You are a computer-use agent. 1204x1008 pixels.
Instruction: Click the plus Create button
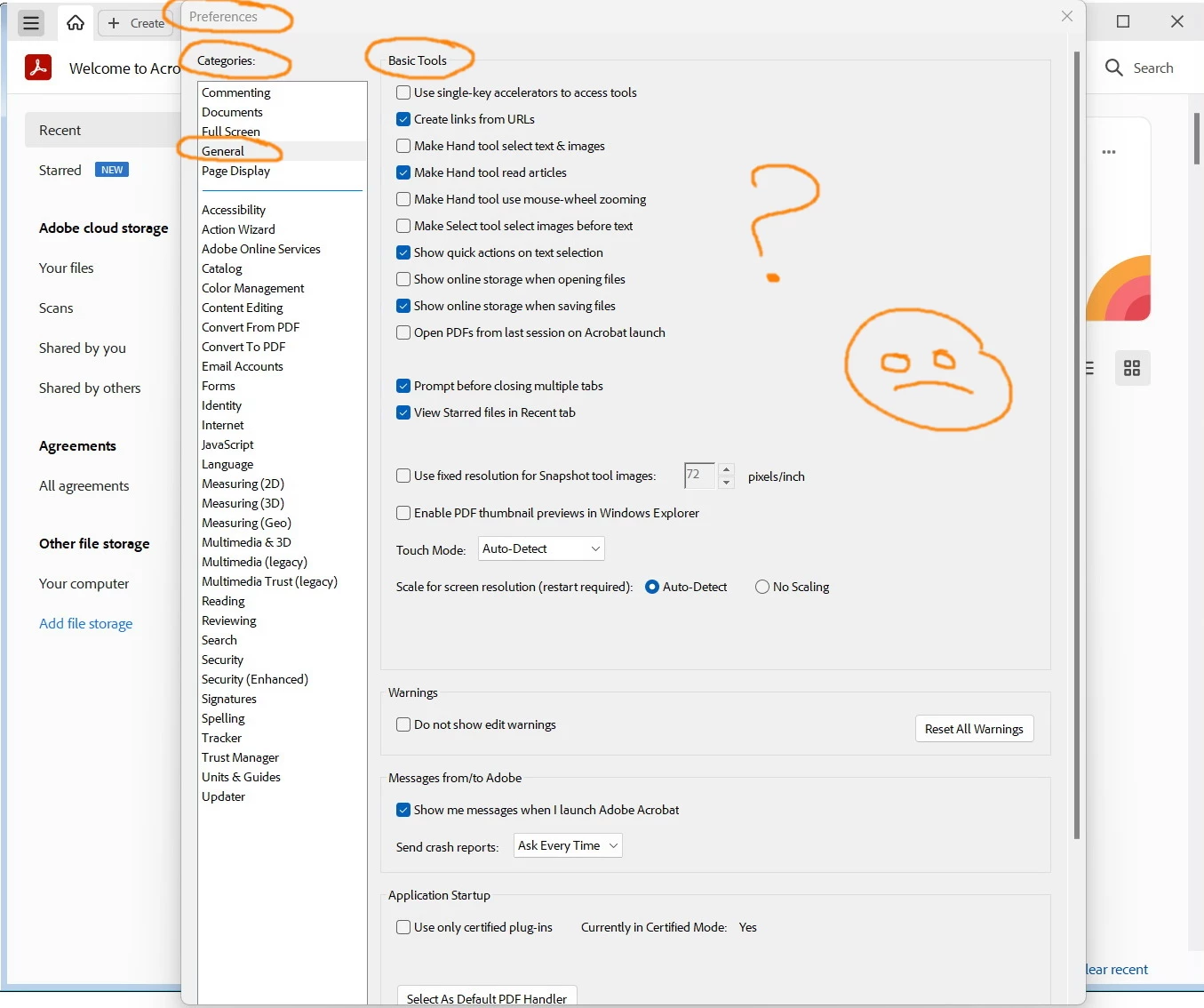[x=136, y=23]
